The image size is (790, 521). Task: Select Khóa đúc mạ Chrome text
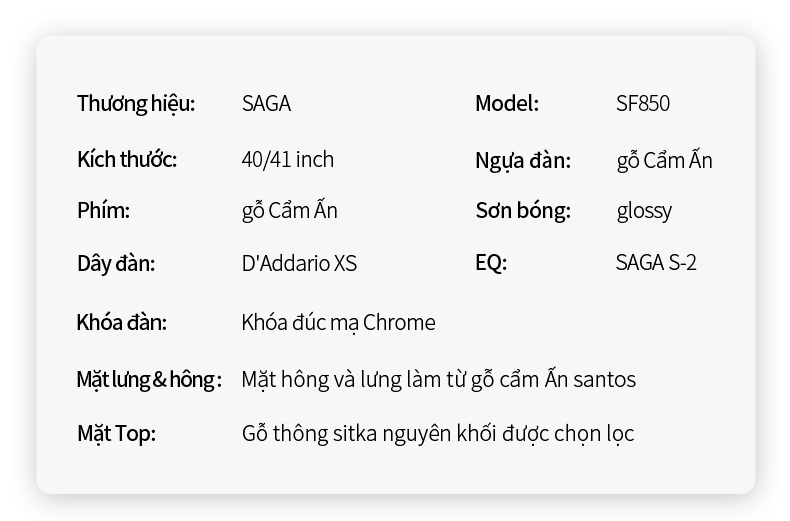[339, 322]
